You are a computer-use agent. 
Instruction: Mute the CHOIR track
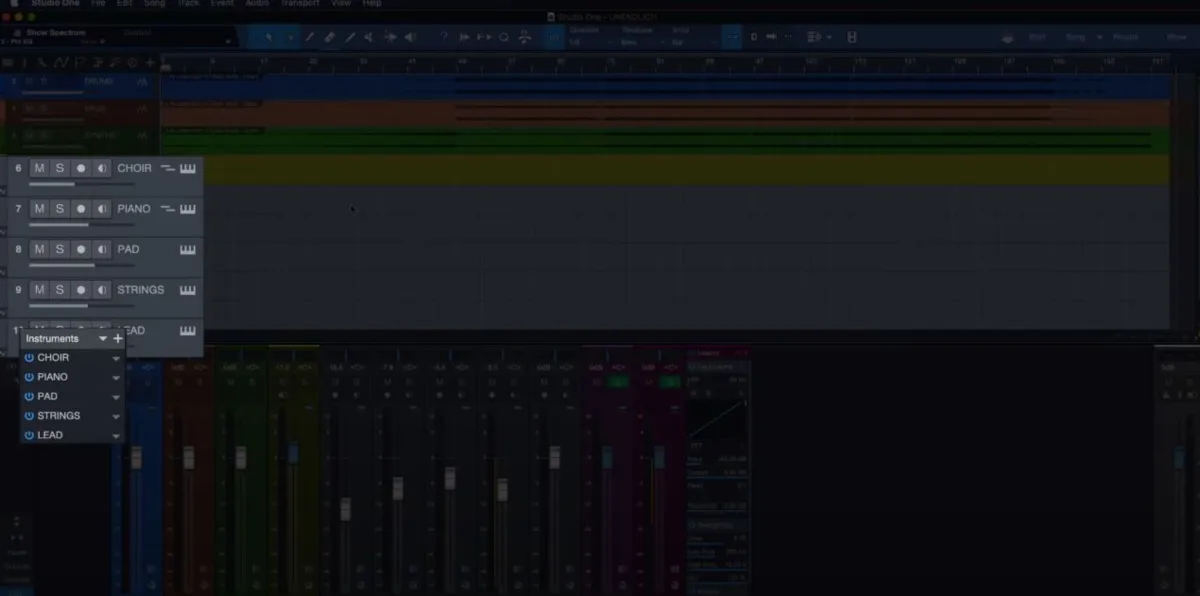click(x=39, y=168)
